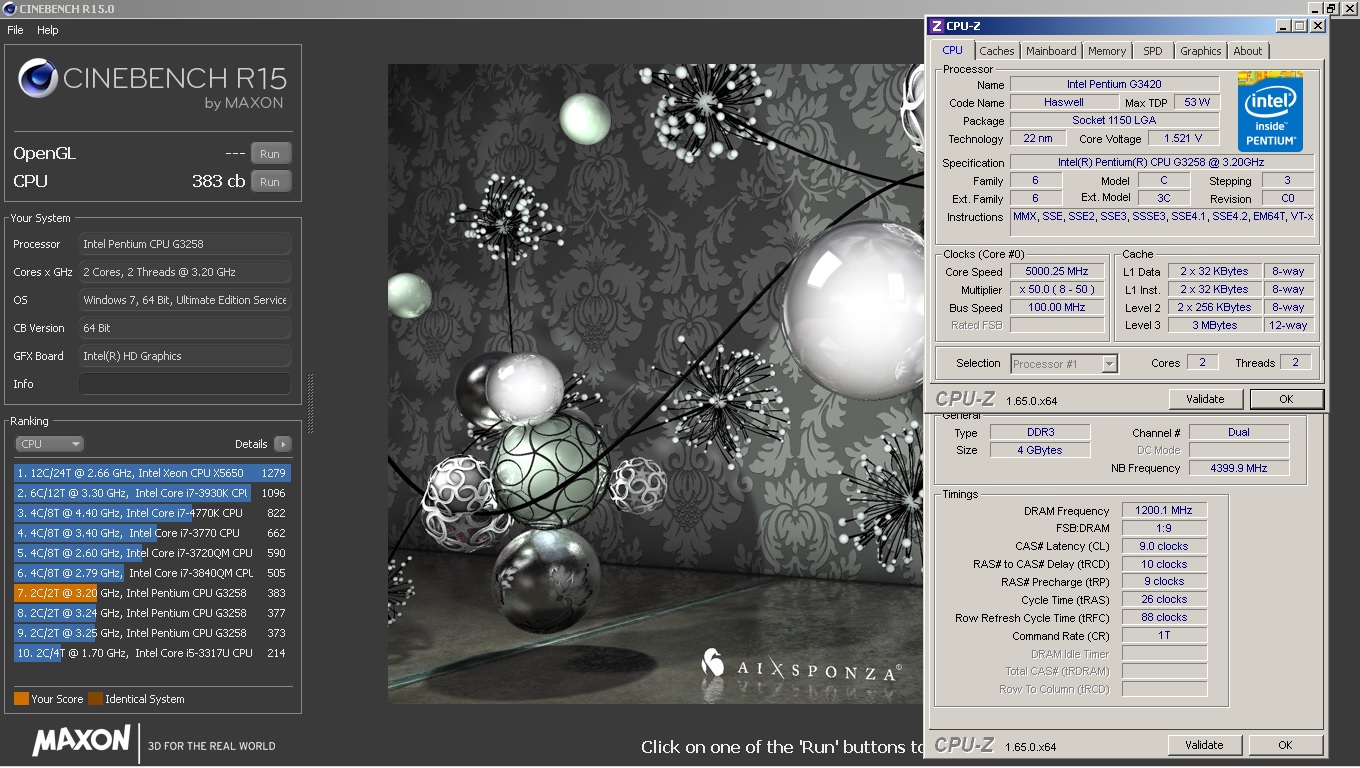Click the MAXON logo at bottom left
This screenshot has width=1360, height=768.
(81, 741)
